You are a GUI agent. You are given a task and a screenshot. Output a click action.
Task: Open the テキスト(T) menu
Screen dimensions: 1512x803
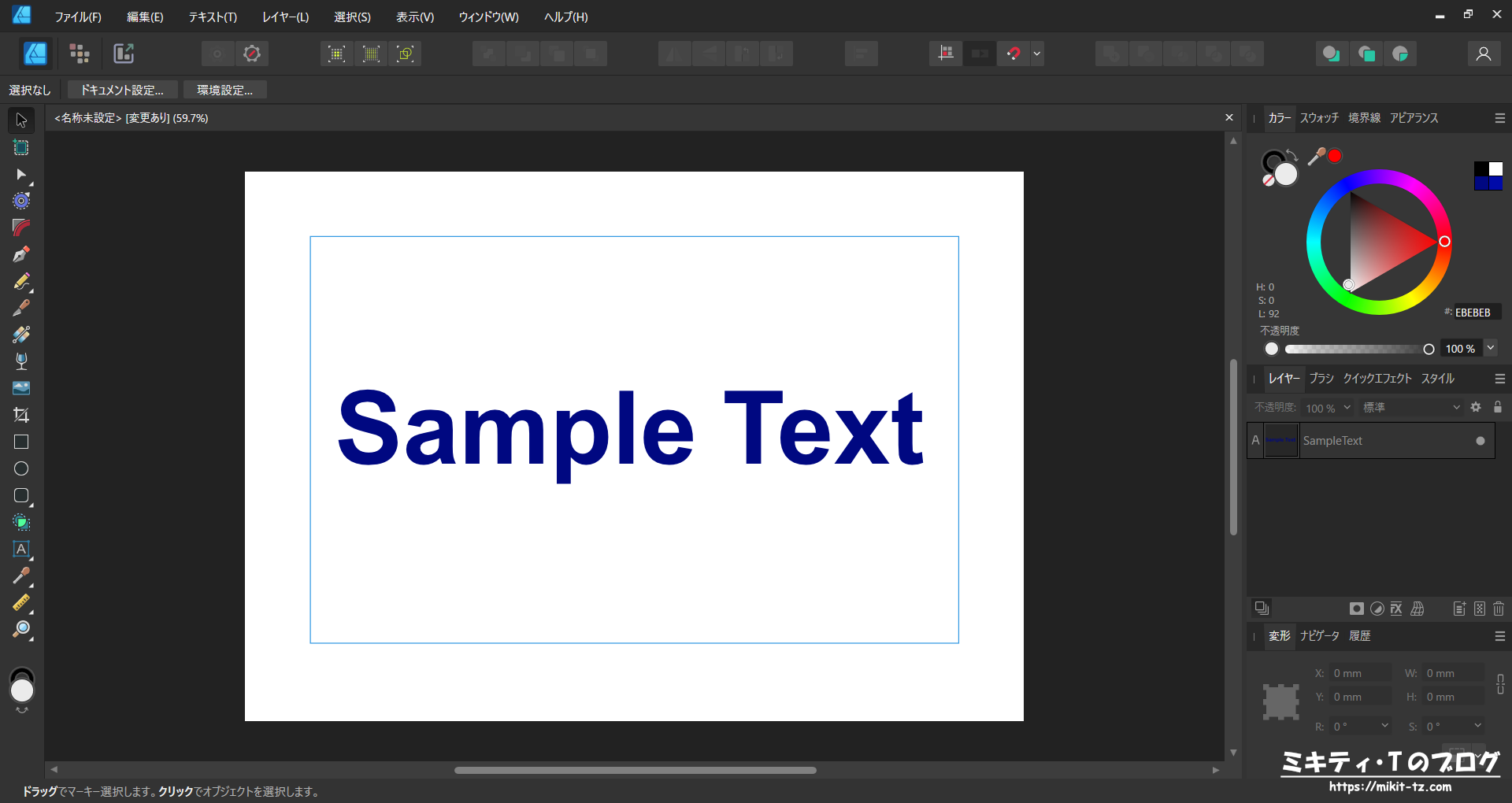[x=212, y=16]
